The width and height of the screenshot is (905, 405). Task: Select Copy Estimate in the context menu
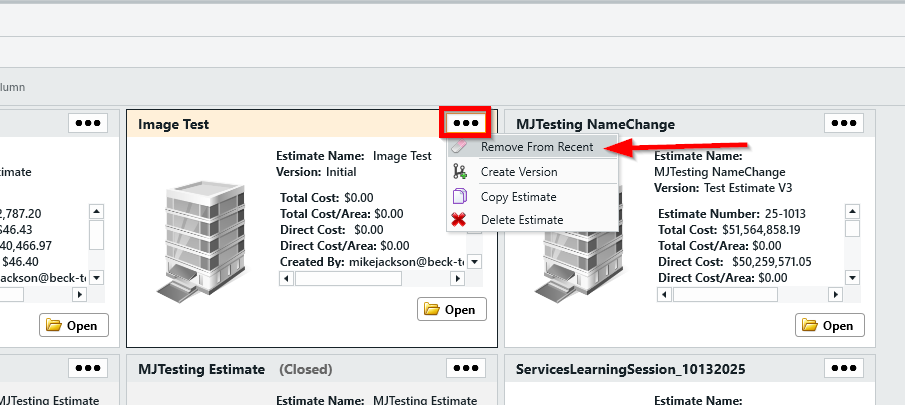click(518, 196)
